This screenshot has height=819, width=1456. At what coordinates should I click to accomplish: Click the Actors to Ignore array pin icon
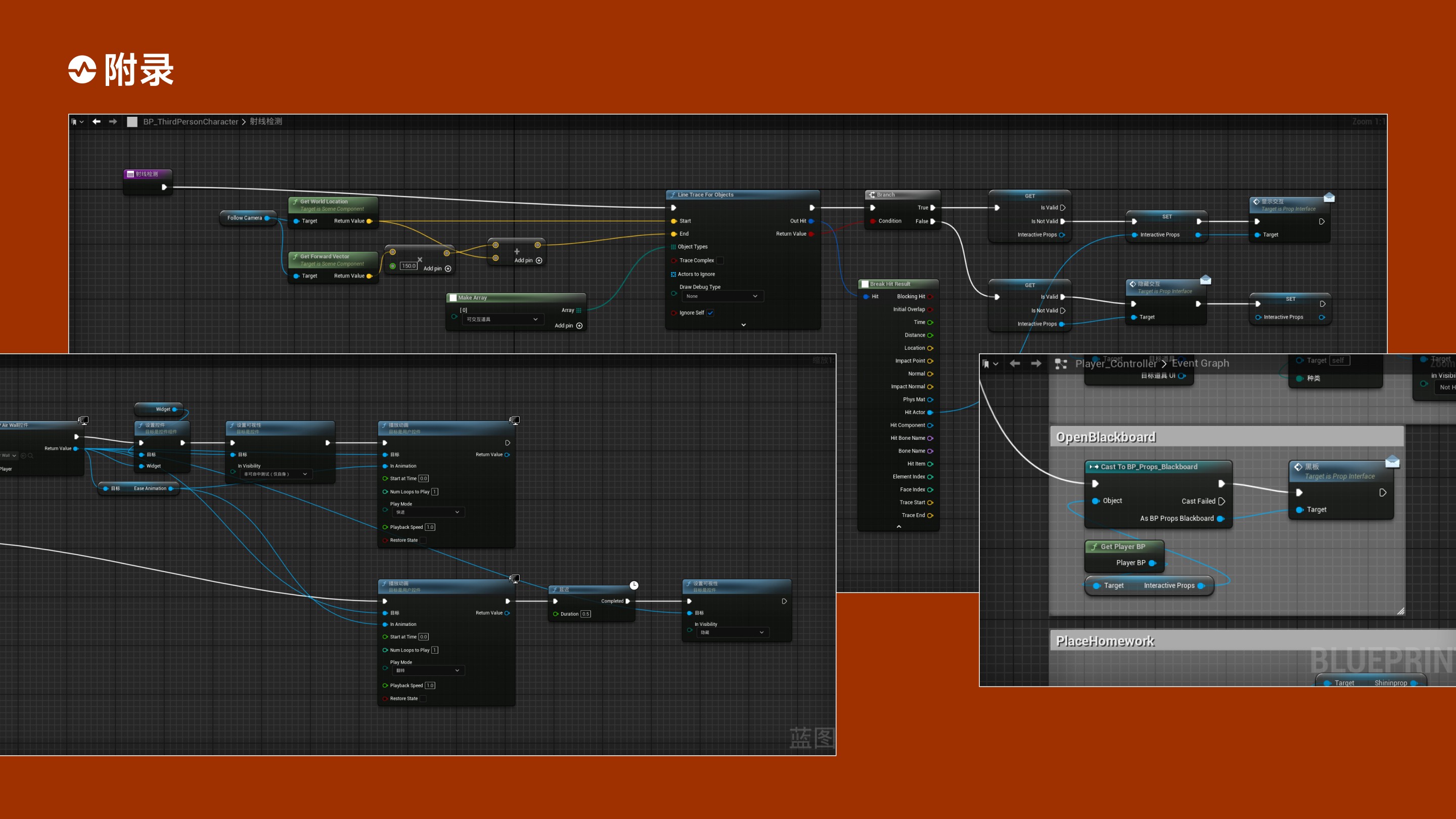click(673, 274)
